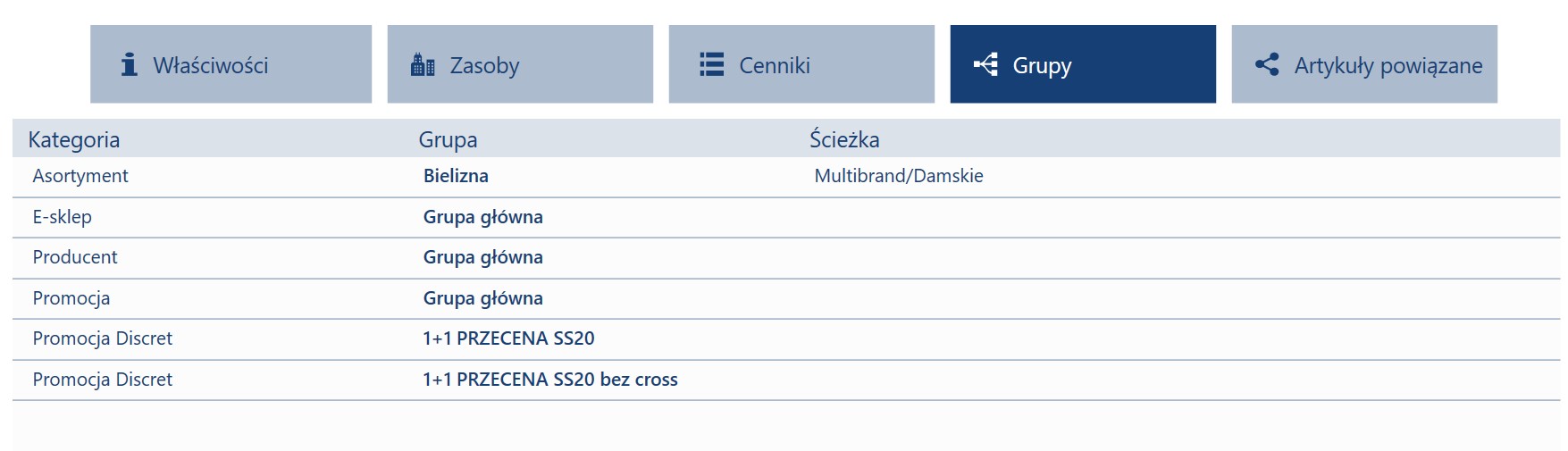
Task: Open Grupa główna in the Promocja row
Action: pyautogui.click(x=483, y=298)
